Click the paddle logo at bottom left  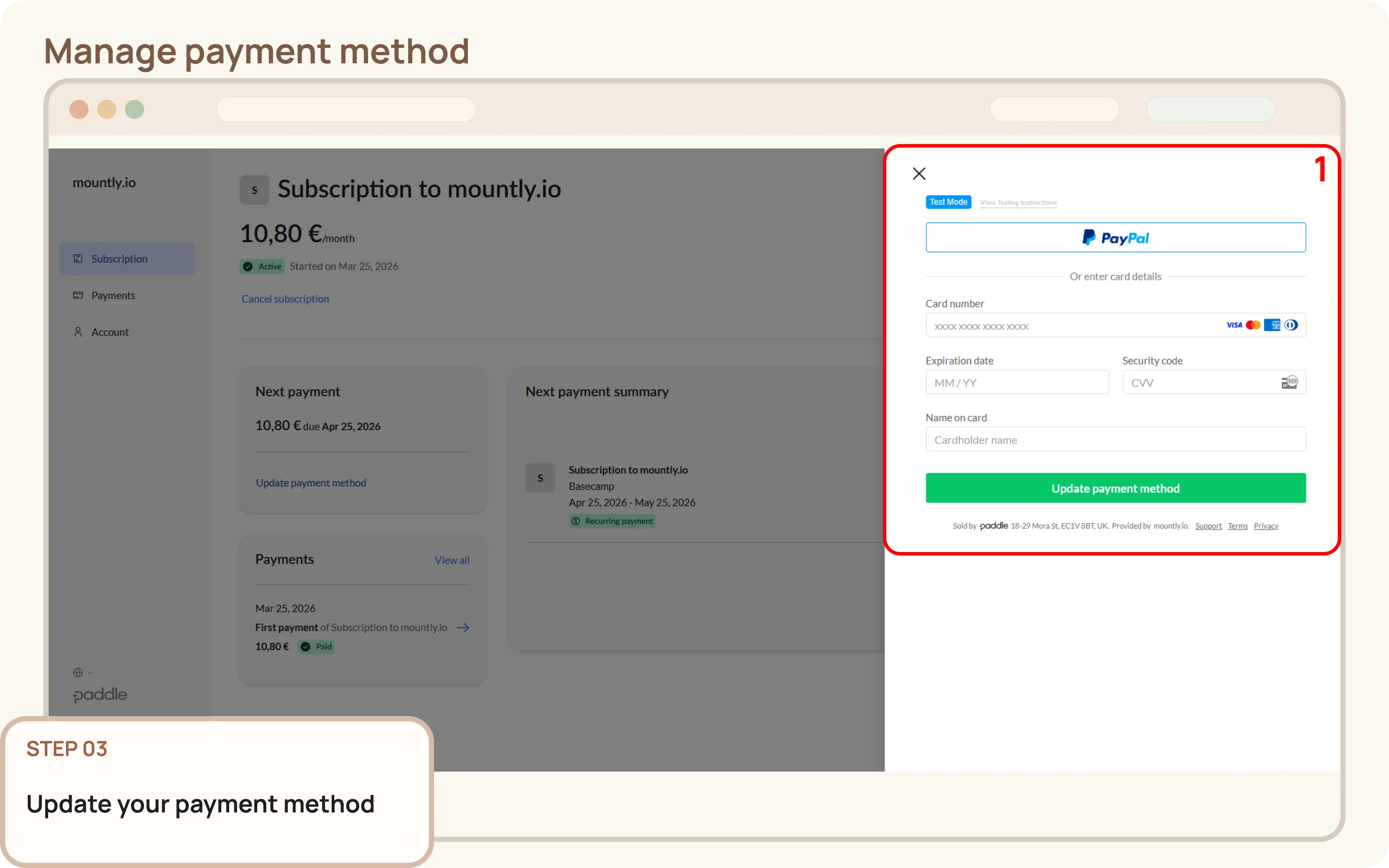point(99,695)
